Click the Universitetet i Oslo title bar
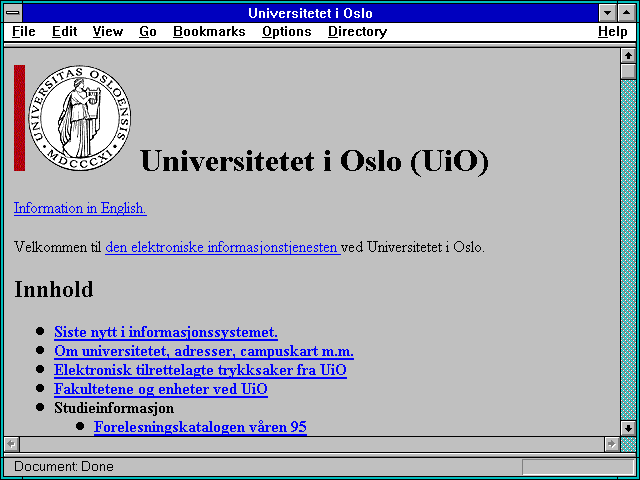 310,13
